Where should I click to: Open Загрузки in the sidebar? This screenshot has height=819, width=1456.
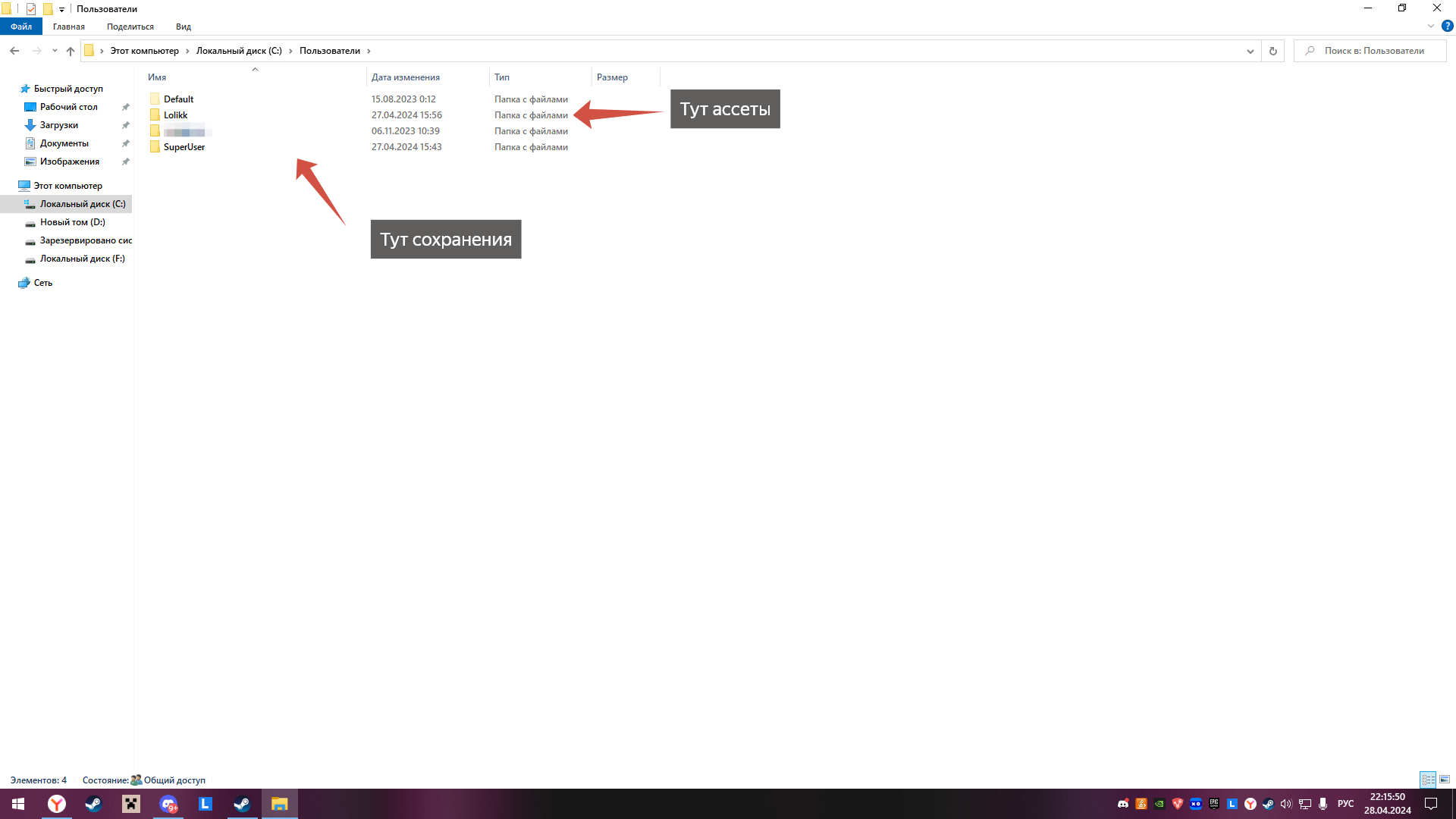(x=59, y=125)
